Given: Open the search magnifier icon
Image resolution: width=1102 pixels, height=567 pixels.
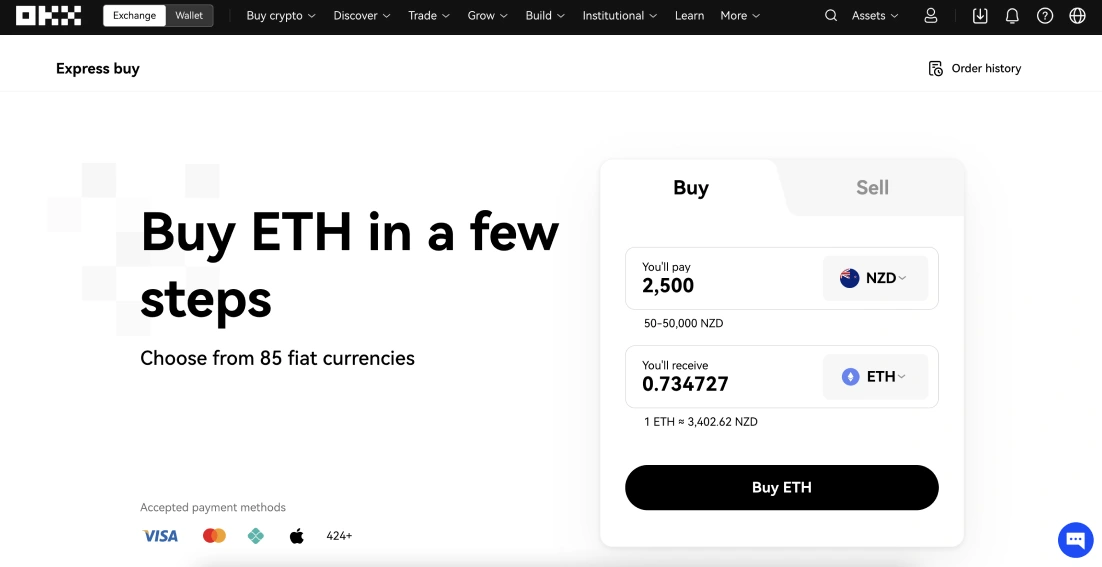Looking at the screenshot, I should (x=831, y=15).
